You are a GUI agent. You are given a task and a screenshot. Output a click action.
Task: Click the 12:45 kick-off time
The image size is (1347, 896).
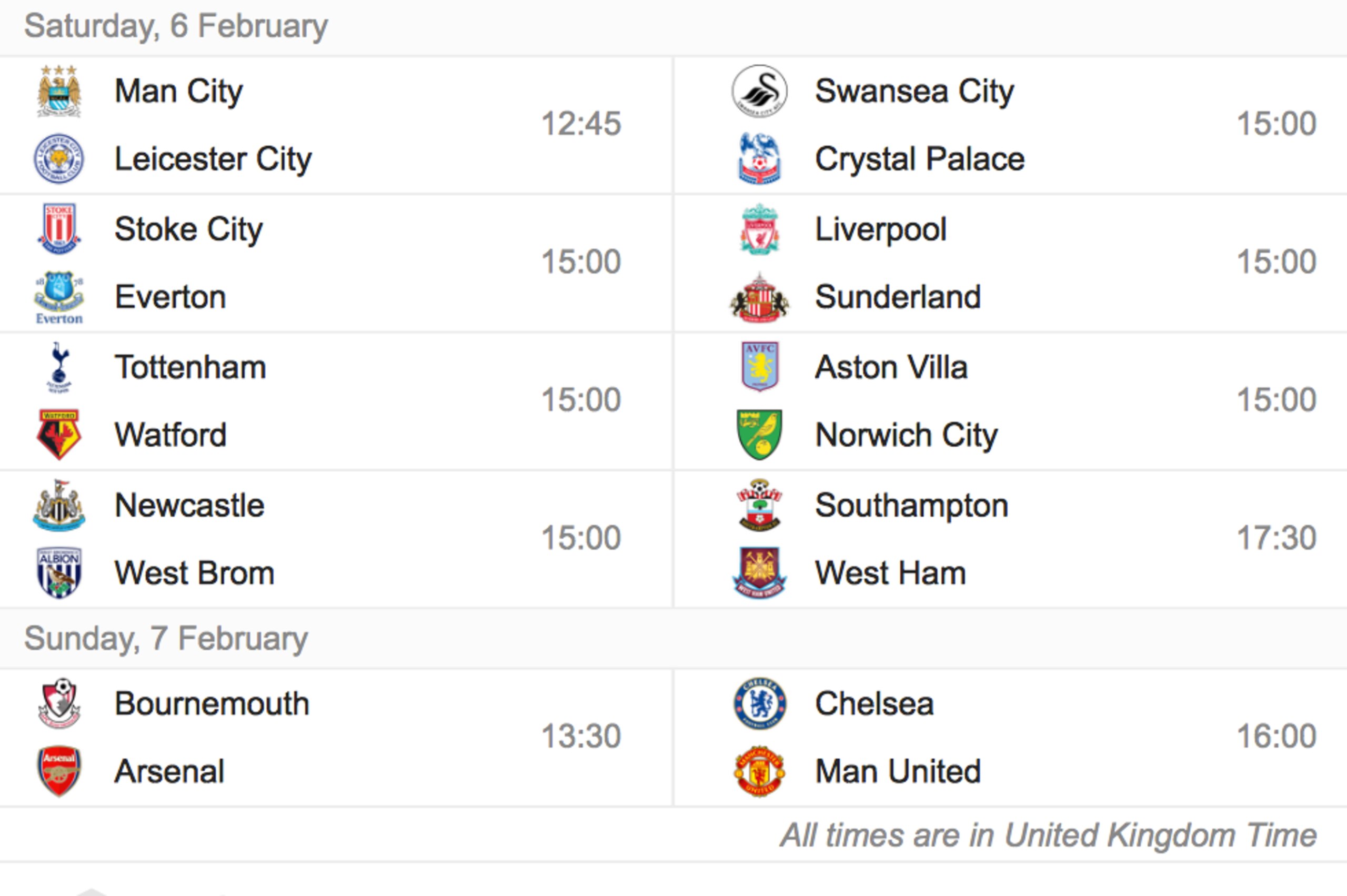click(x=581, y=124)
